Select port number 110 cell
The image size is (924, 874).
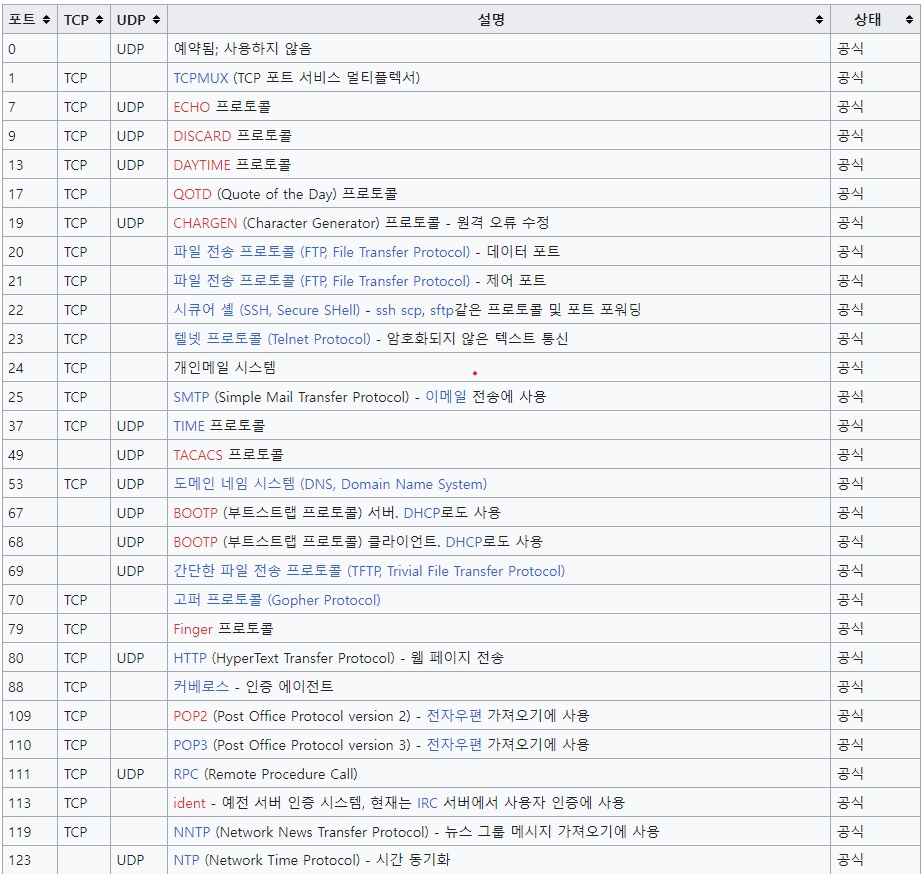click(30, 745)
